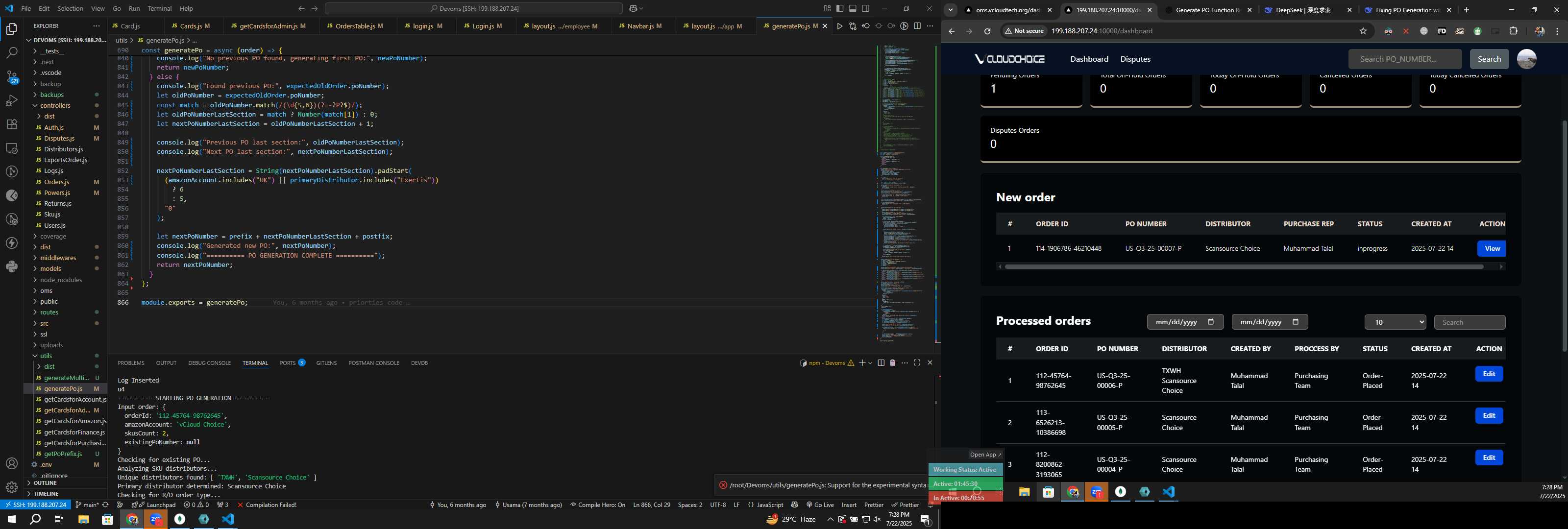Click the New order table horizontal scrollbar

click(1244, 266)
